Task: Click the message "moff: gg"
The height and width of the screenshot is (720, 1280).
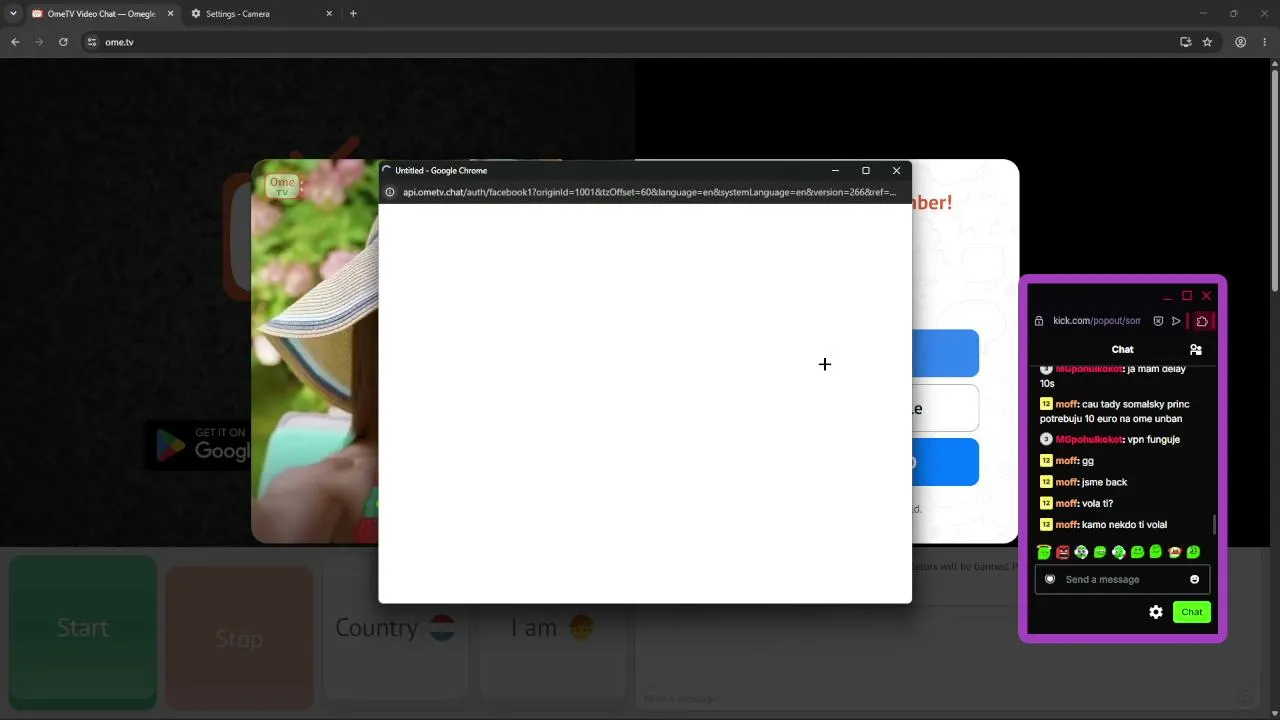Action: [x=1067, y=461]
